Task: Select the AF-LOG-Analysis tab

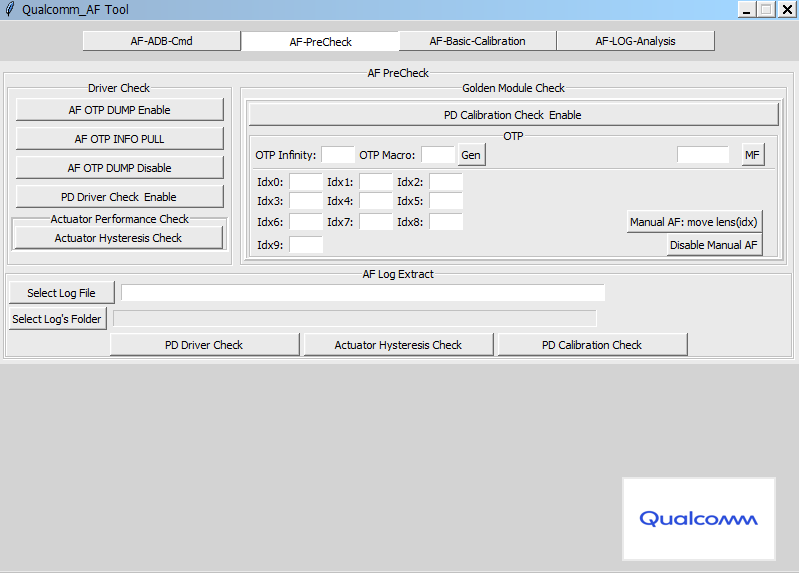Action: point(635,41)
